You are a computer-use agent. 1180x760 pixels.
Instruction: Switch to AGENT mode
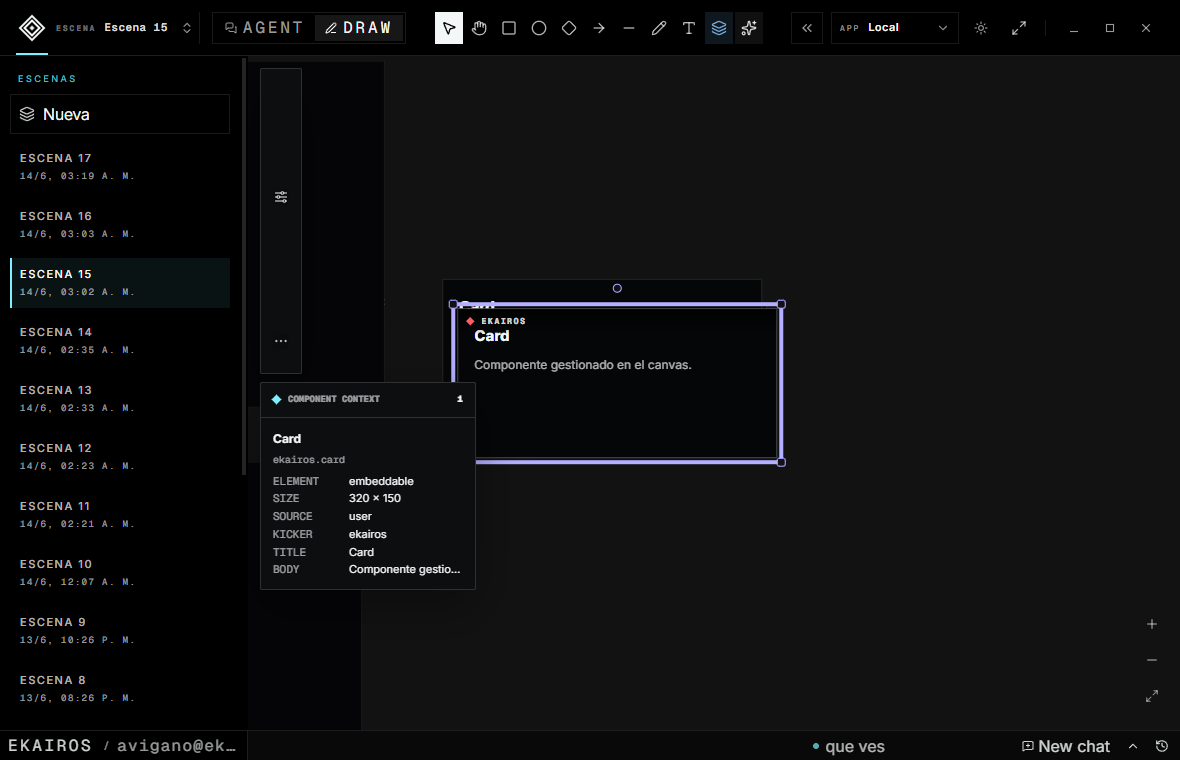[x=263, y=28]
